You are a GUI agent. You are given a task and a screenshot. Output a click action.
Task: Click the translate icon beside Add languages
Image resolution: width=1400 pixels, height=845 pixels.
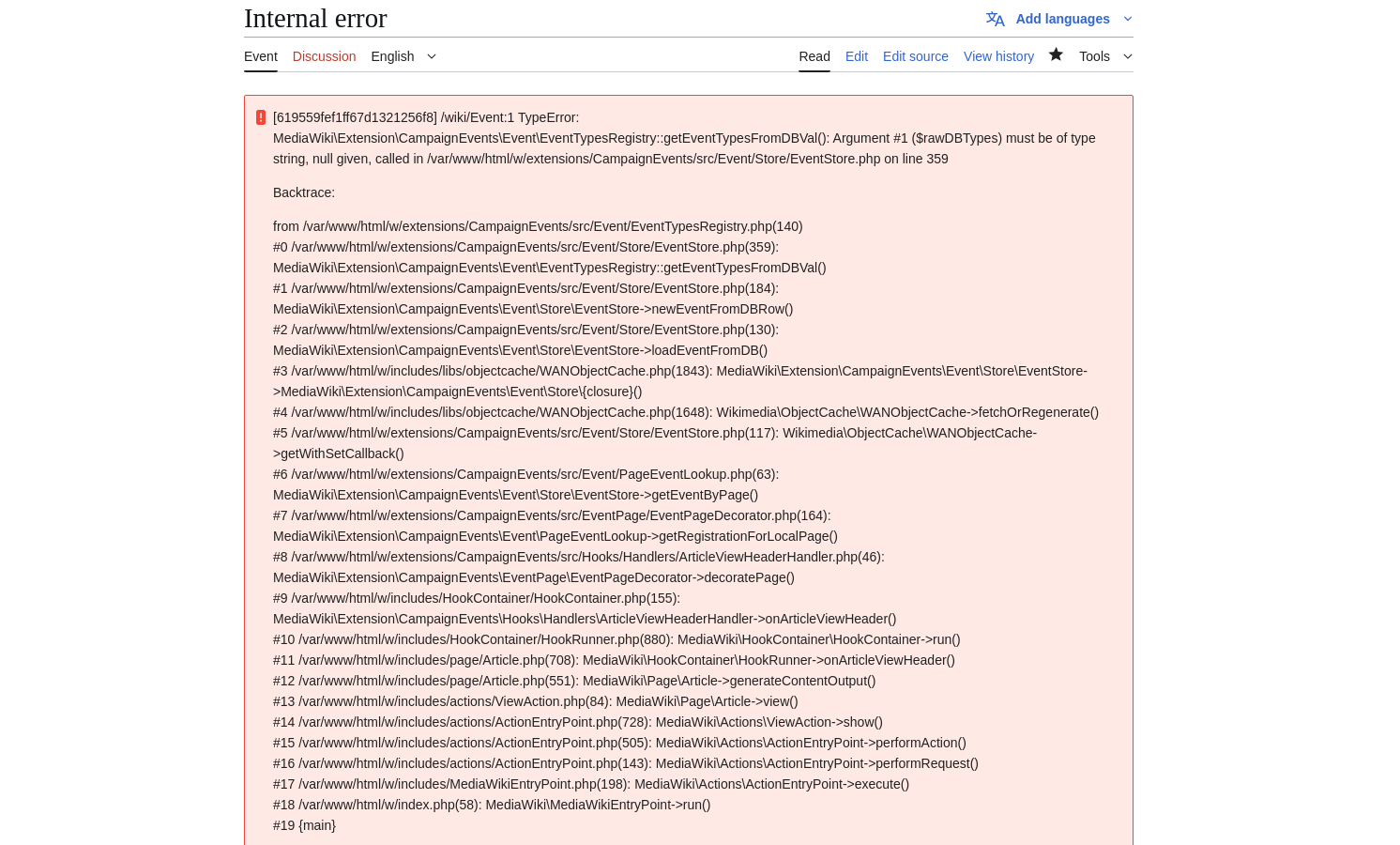tap(996, 19)
